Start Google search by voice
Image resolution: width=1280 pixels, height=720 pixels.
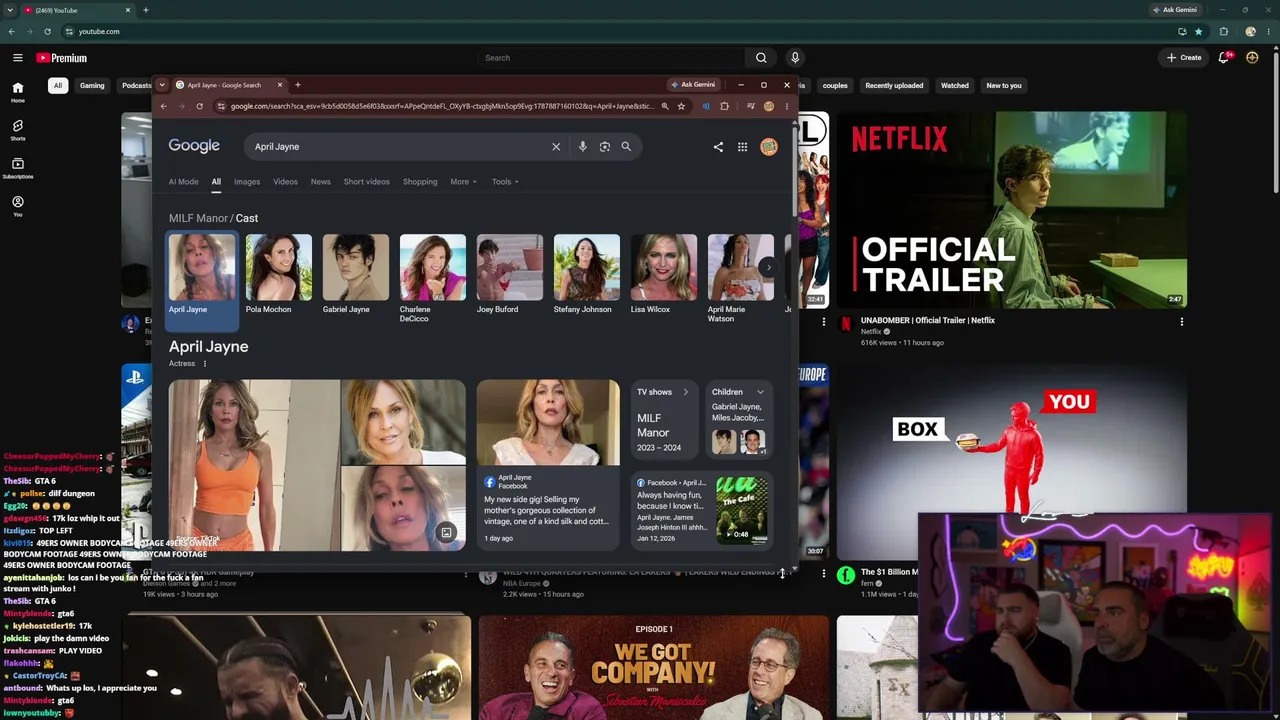point(582,147)
